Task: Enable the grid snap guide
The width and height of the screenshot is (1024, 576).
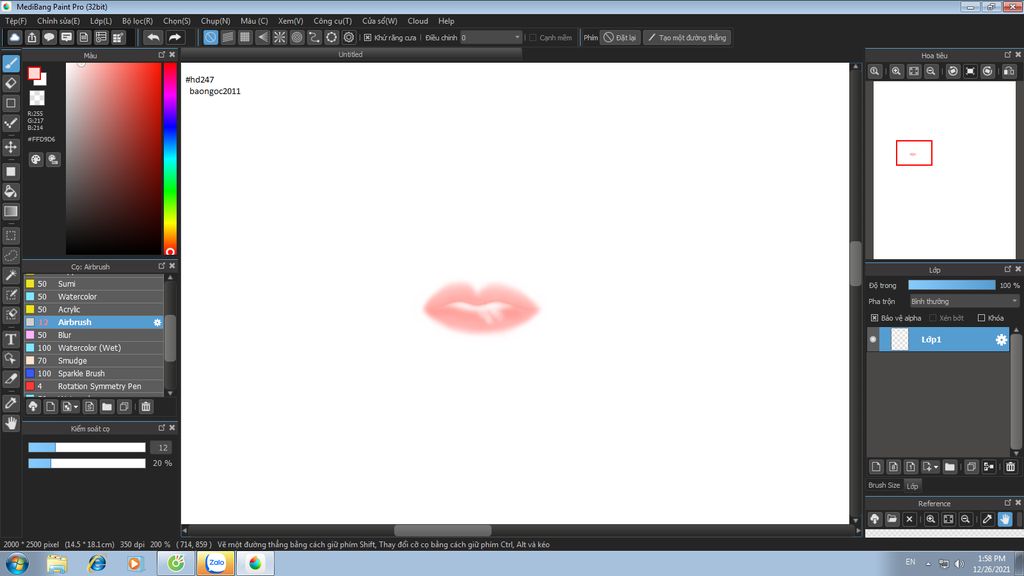Action: click(245, 37)
